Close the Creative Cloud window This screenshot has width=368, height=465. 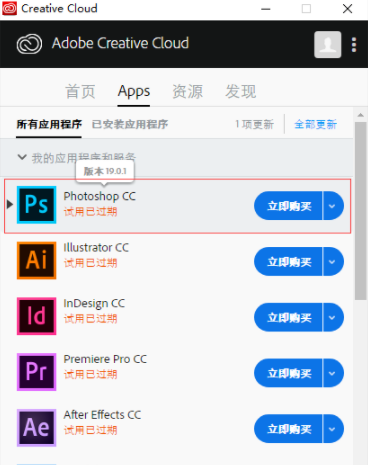347,9
